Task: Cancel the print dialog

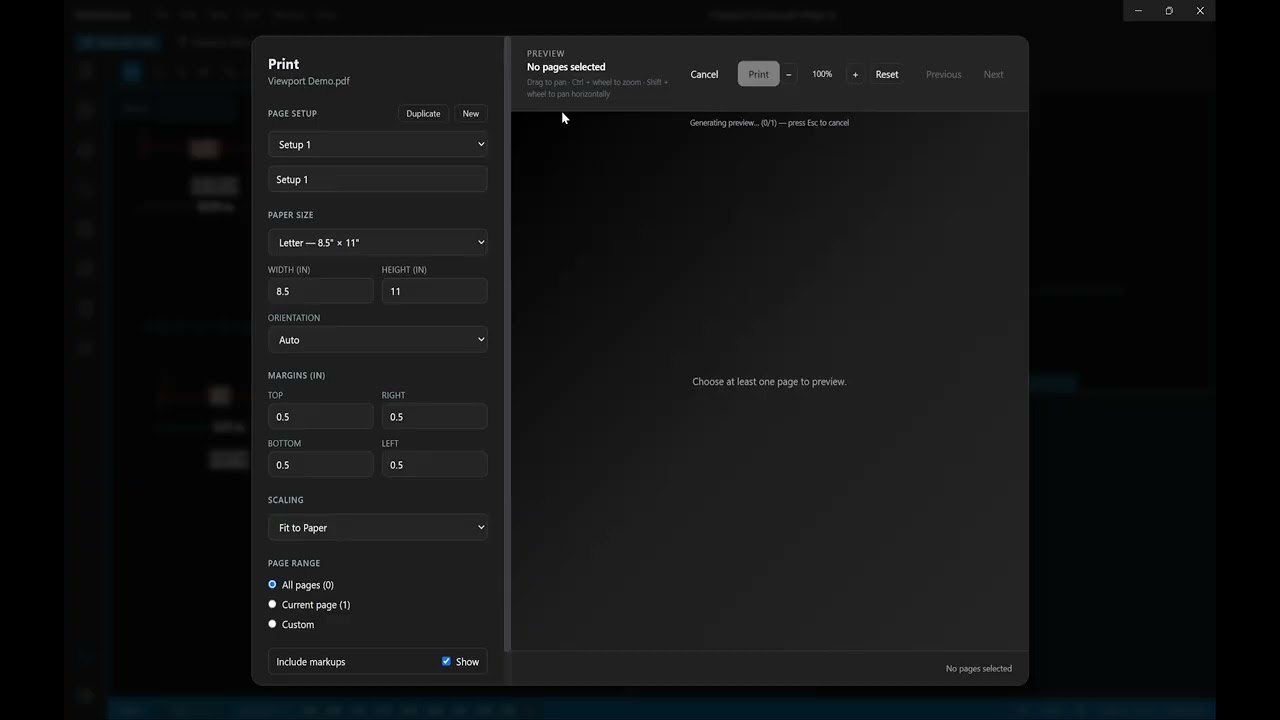Action: pos(704,74)
